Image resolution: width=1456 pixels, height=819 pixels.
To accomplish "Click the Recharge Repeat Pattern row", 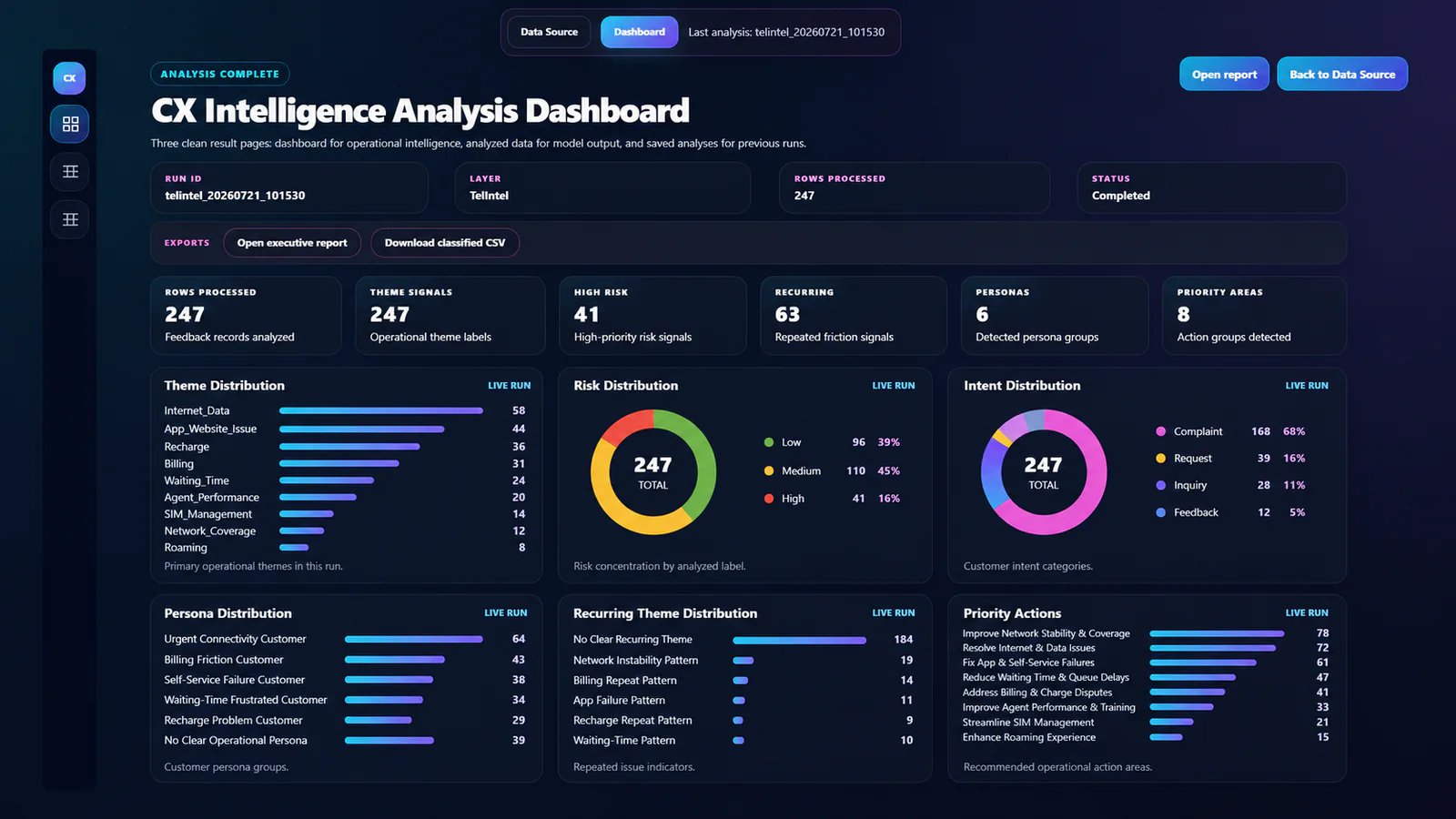I will tap(743, 721).
